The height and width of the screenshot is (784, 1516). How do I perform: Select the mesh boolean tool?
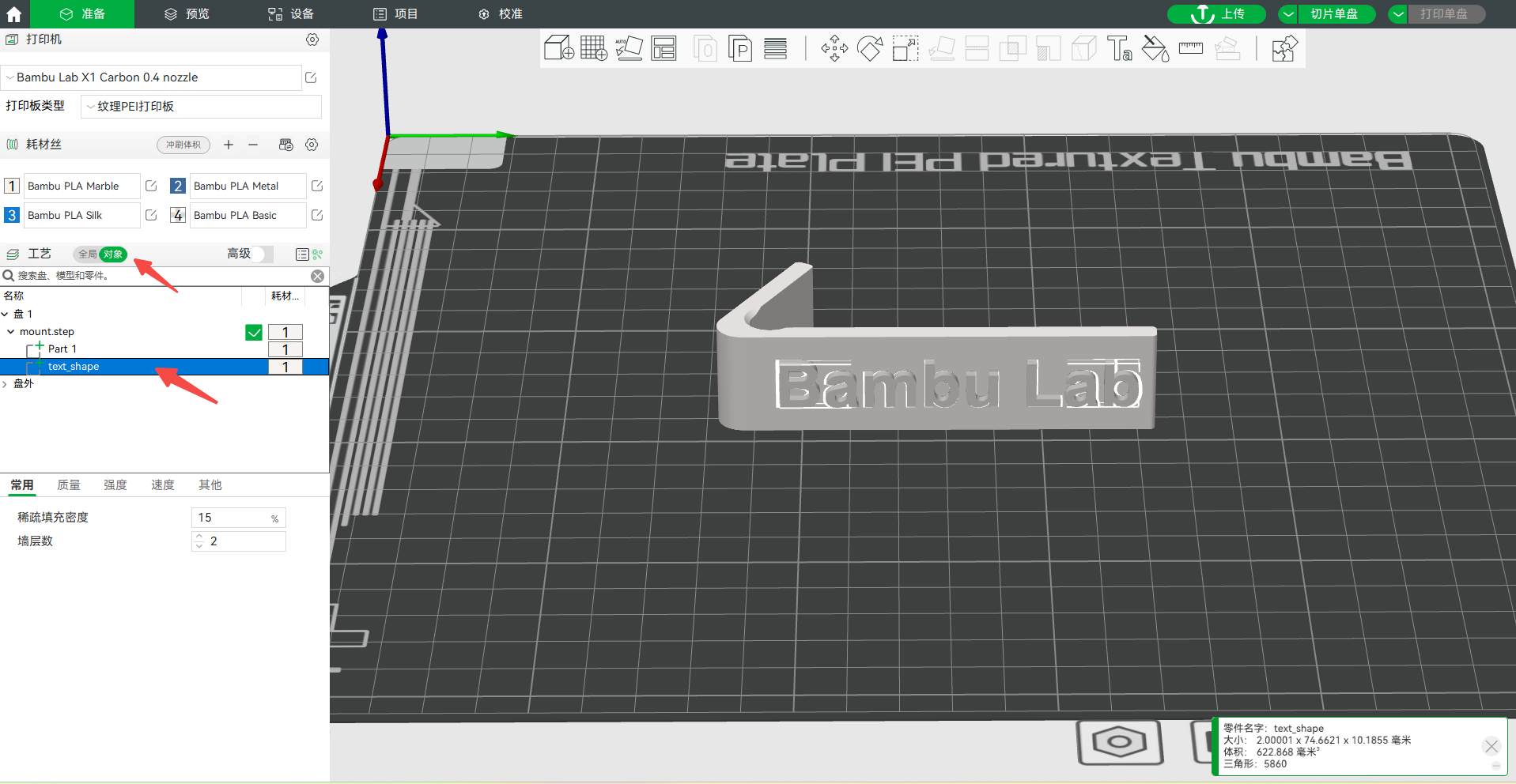1012,48
